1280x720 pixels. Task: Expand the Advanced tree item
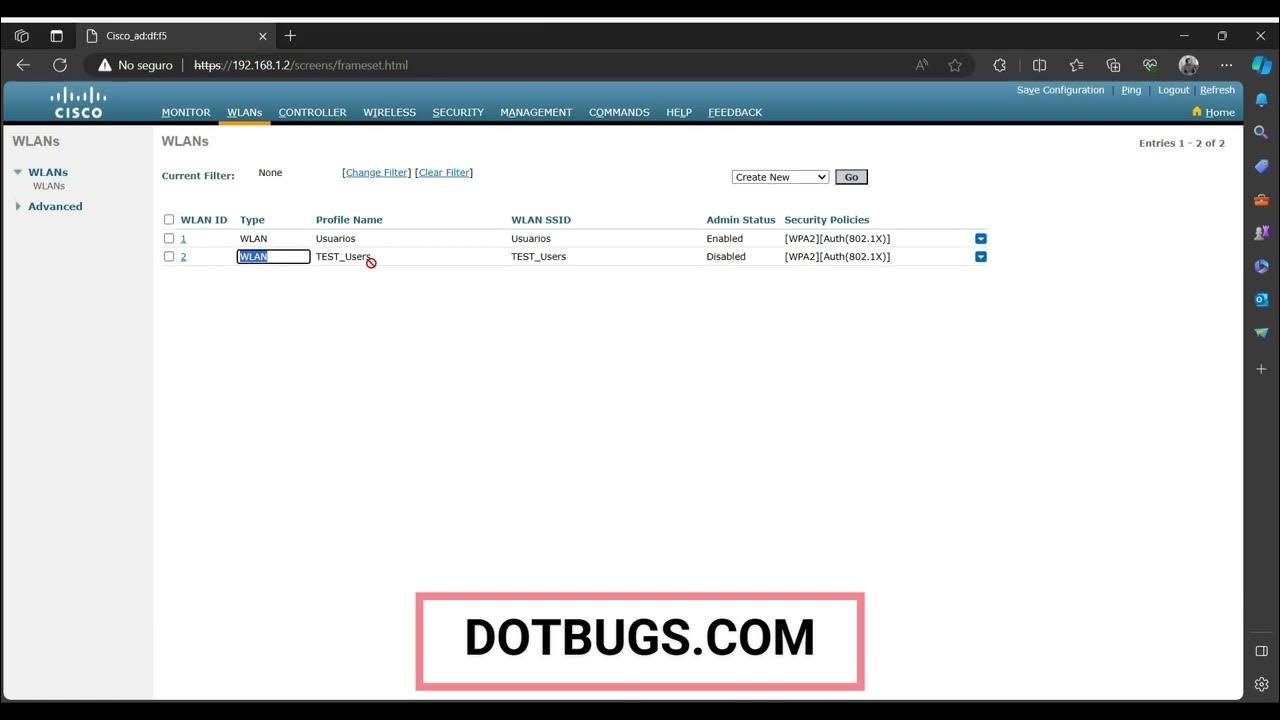[x=18, y=206]
